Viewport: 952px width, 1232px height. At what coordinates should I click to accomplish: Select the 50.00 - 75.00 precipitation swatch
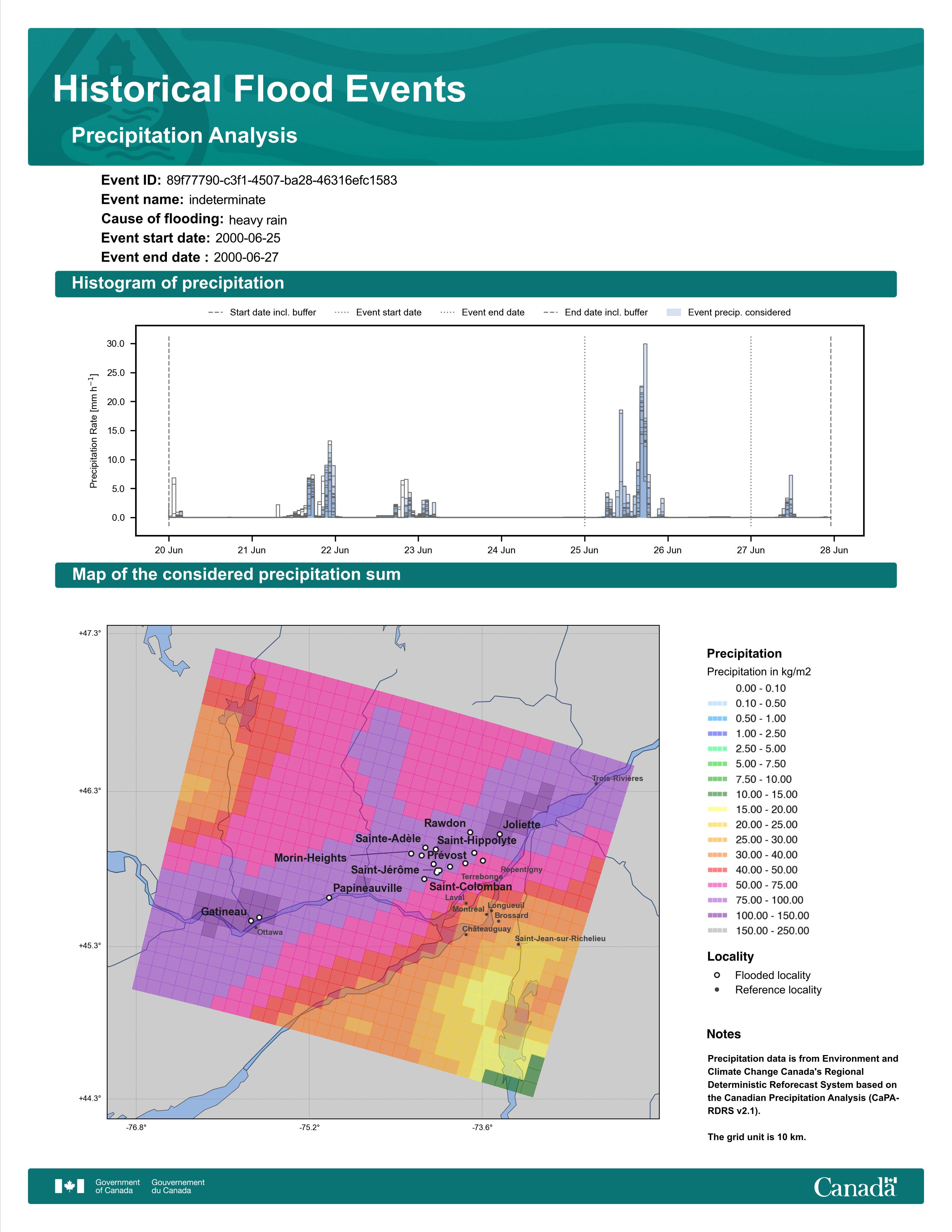[x=718, y=885]
